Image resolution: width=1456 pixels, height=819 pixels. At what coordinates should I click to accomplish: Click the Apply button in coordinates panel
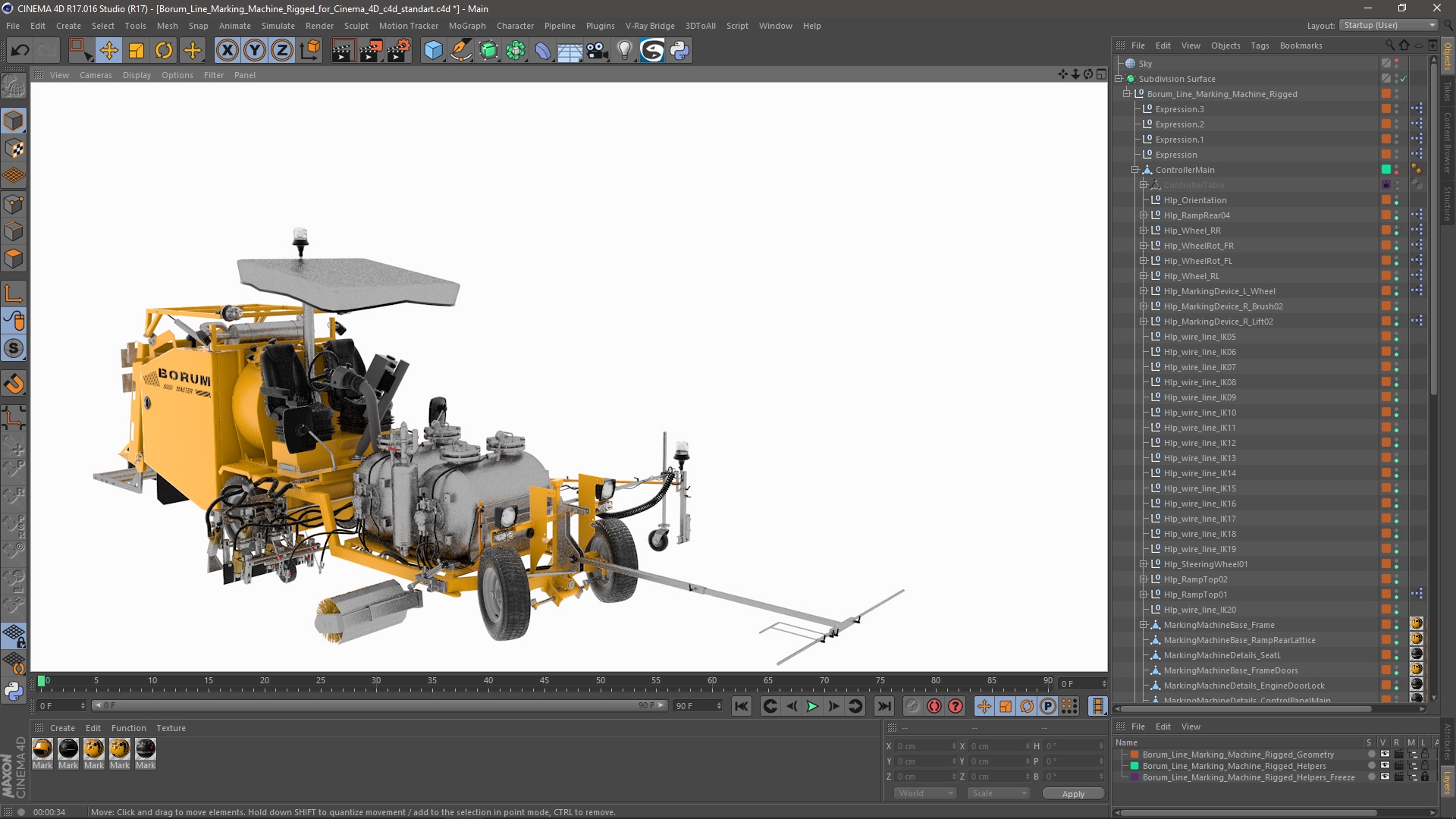click(x=1072, y=794)
